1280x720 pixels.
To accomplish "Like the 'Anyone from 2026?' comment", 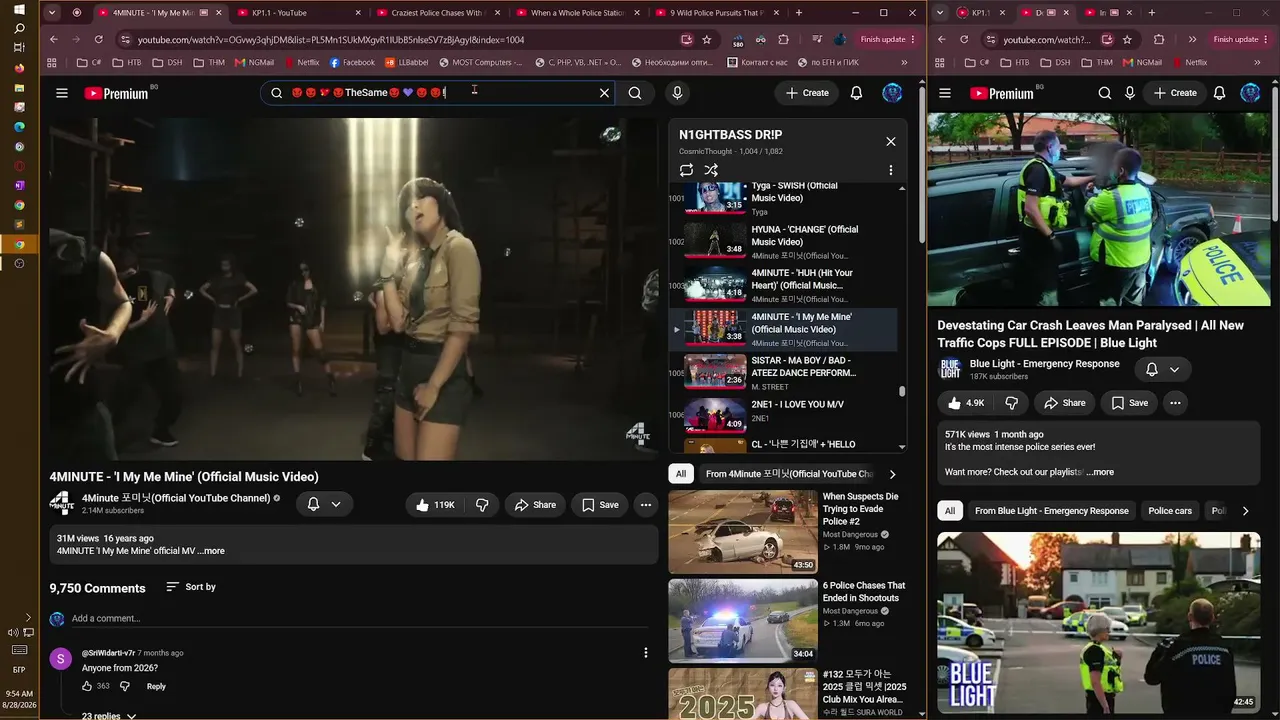I will pos(88,686).
